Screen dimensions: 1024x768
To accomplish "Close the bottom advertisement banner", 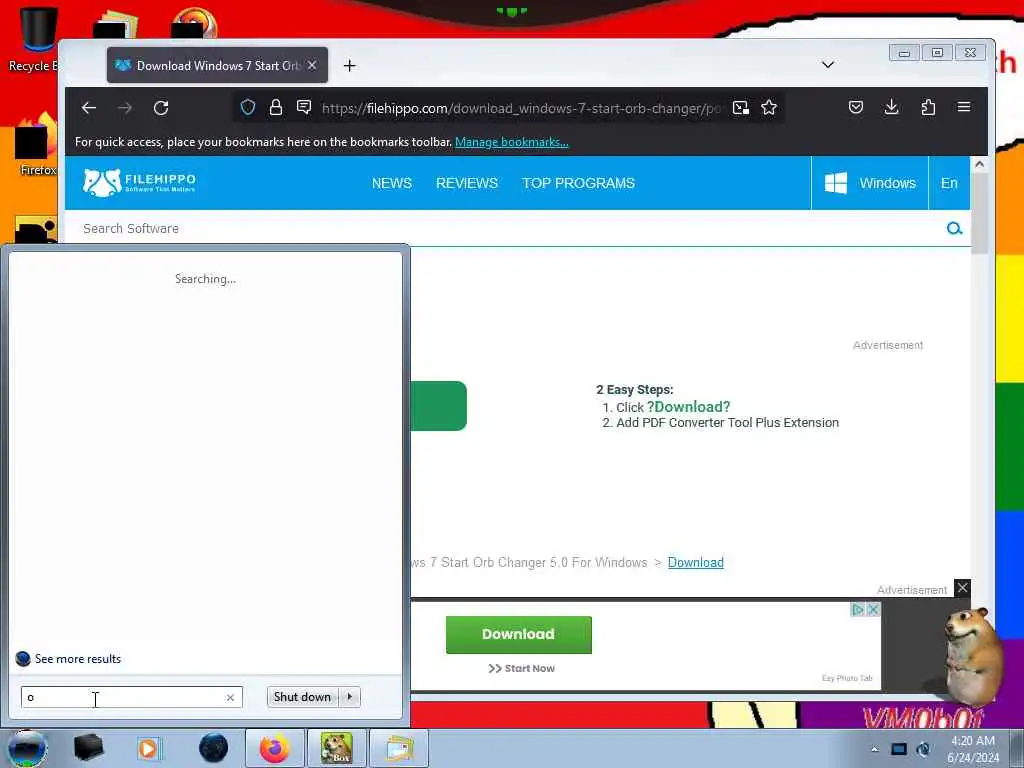I will (962, 588).
